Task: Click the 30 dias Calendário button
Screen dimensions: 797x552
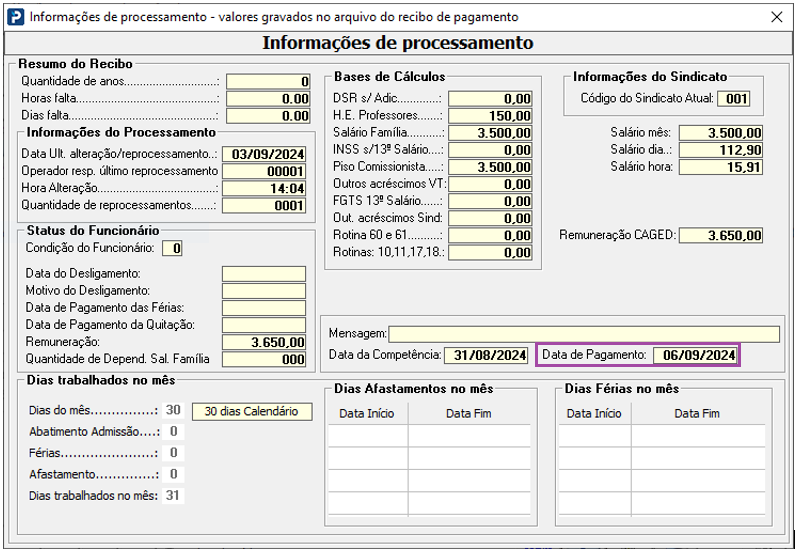Action: click(252, 411)
